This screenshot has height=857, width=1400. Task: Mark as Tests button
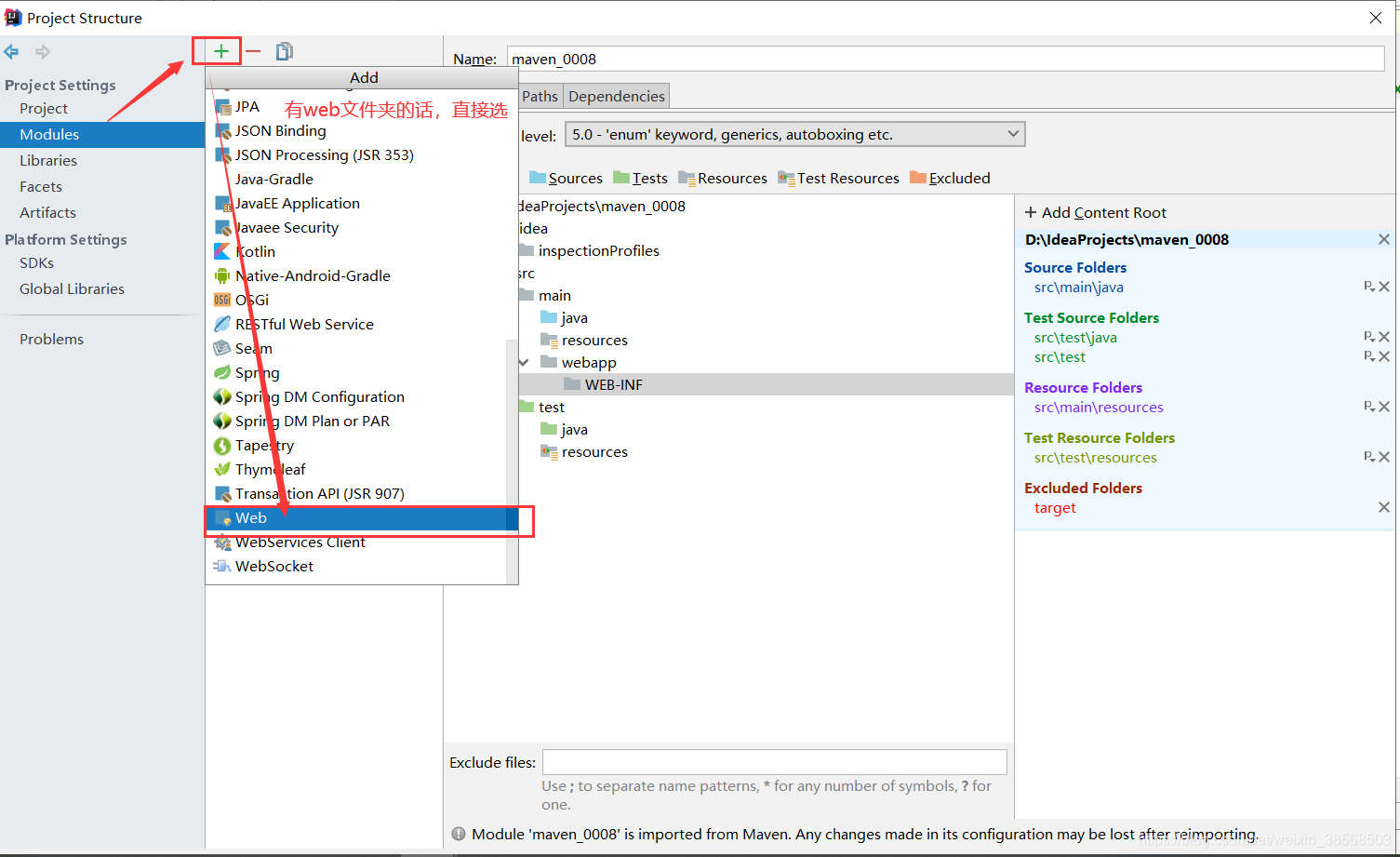641,179
